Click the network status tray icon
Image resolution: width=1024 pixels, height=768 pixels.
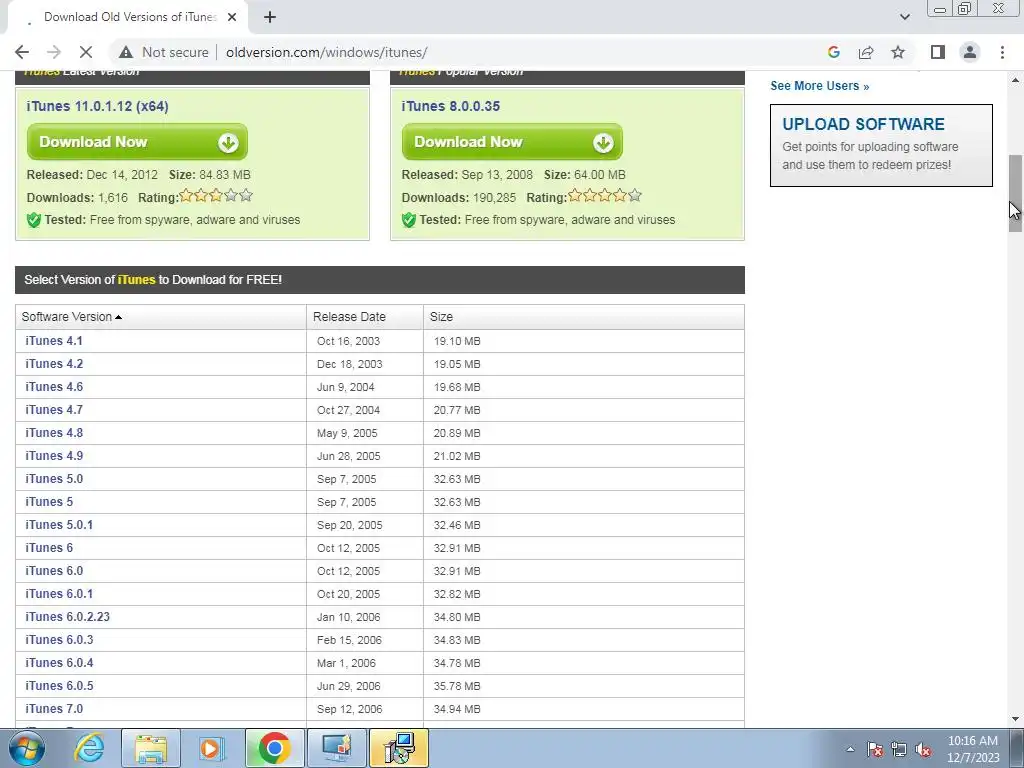pyautogui.click(x=899, y=749)
